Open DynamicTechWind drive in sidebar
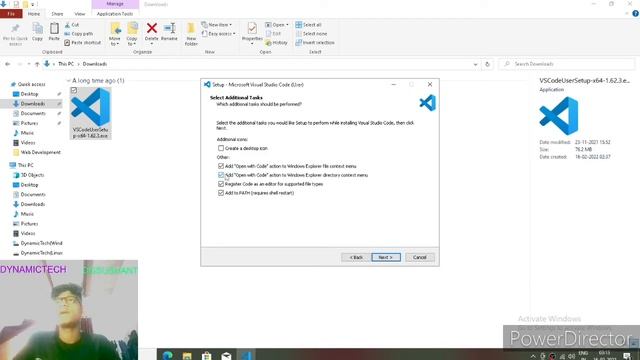Viewport: 640px width, 360px height. 38,243
